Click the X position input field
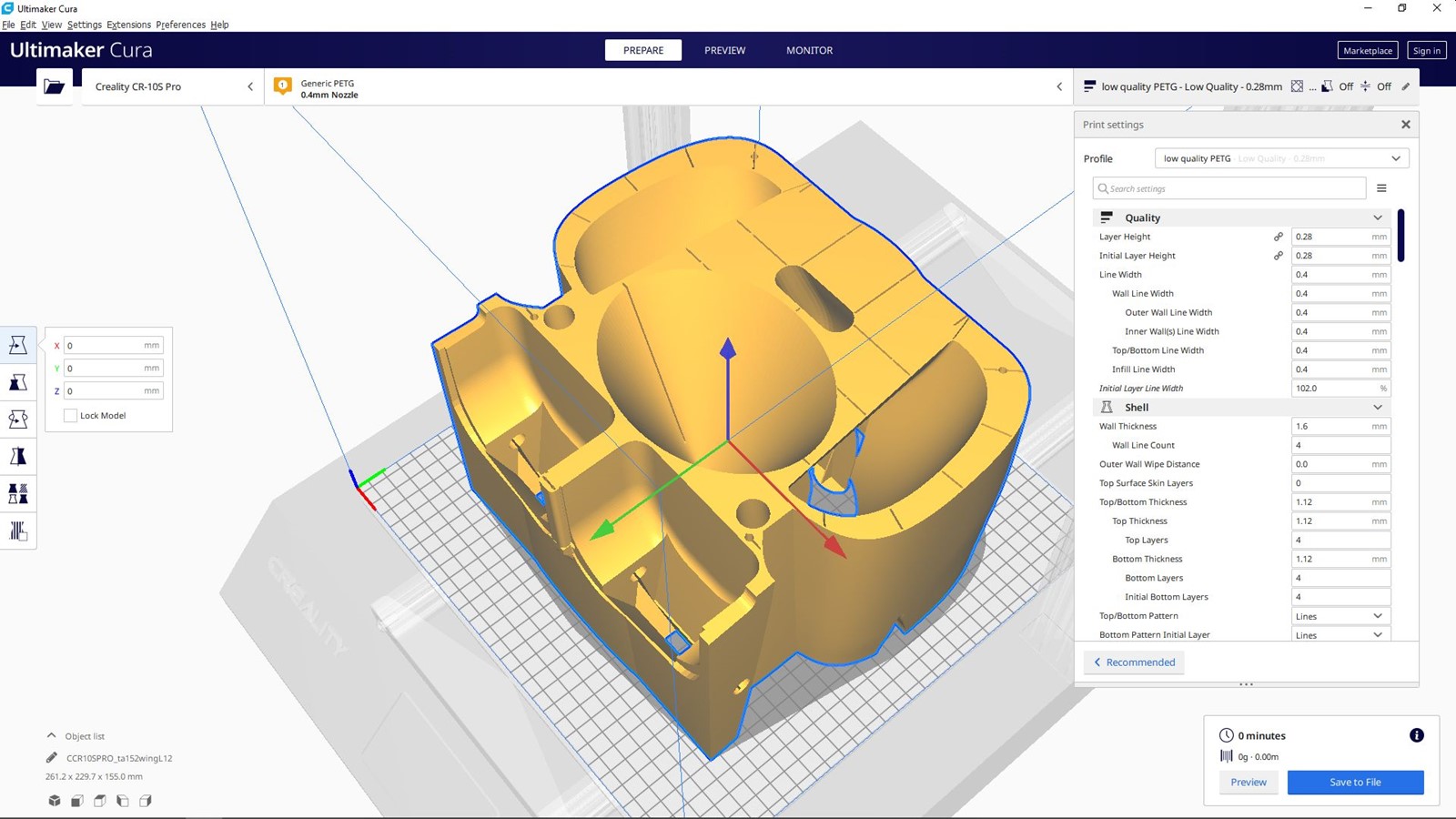 (113, 346)
